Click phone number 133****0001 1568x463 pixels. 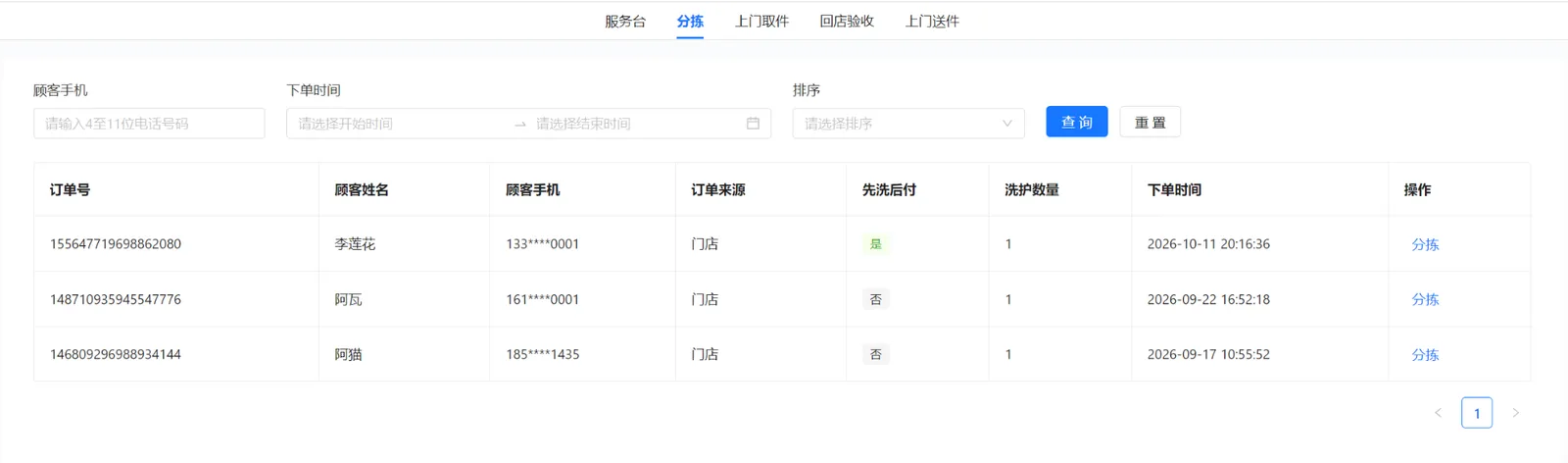542,244
